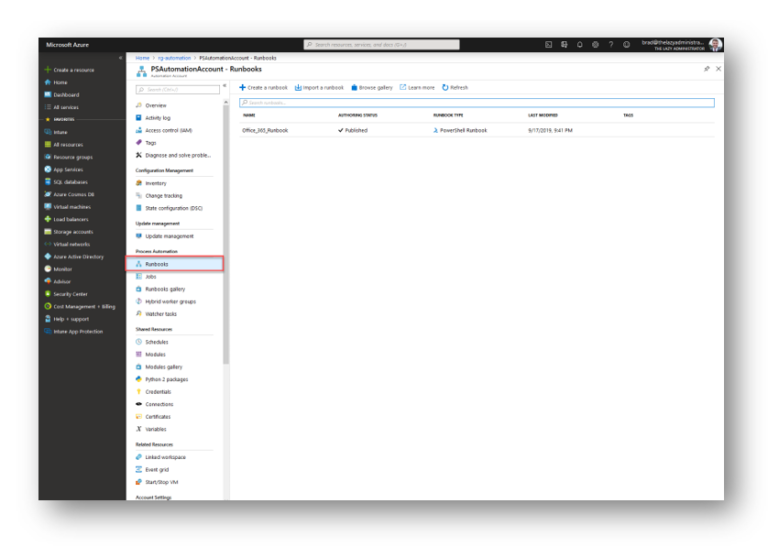The image size is (768, 547).
Task: Open Office_365_Runbook row
Action: 477,130
